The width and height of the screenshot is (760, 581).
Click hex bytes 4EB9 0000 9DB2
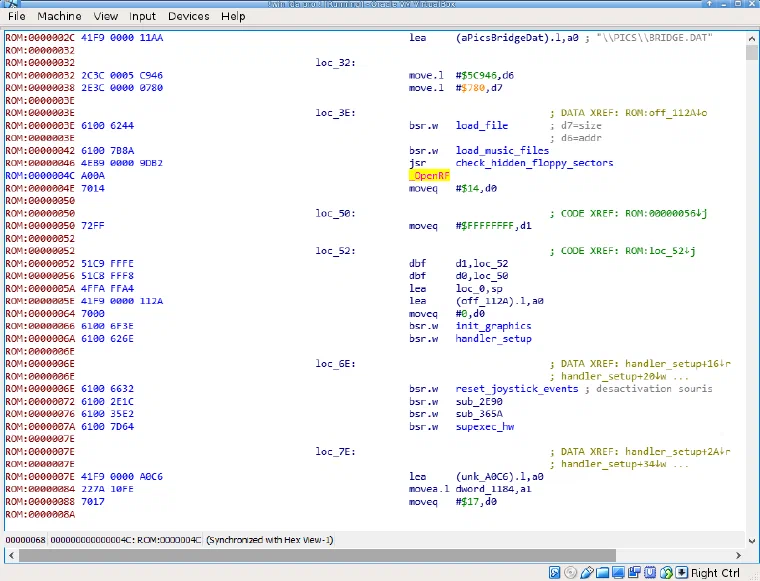122,163
